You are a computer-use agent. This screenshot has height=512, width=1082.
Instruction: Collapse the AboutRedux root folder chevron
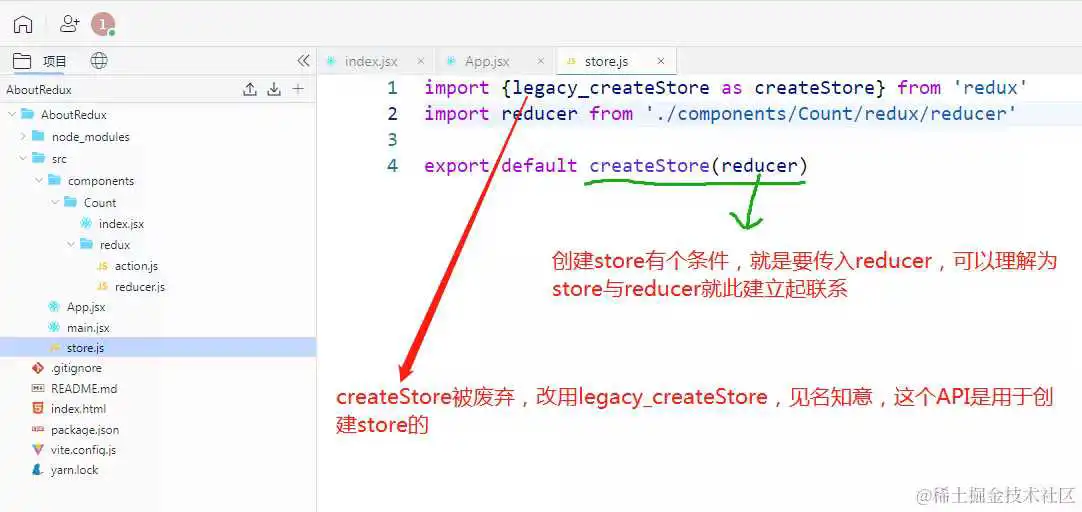[x=11, y=115]
